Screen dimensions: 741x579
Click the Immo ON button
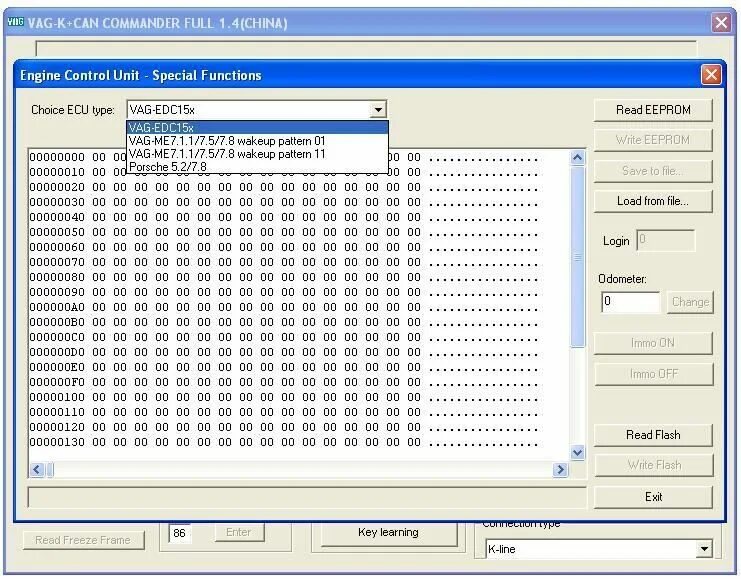tap(653, 343)
